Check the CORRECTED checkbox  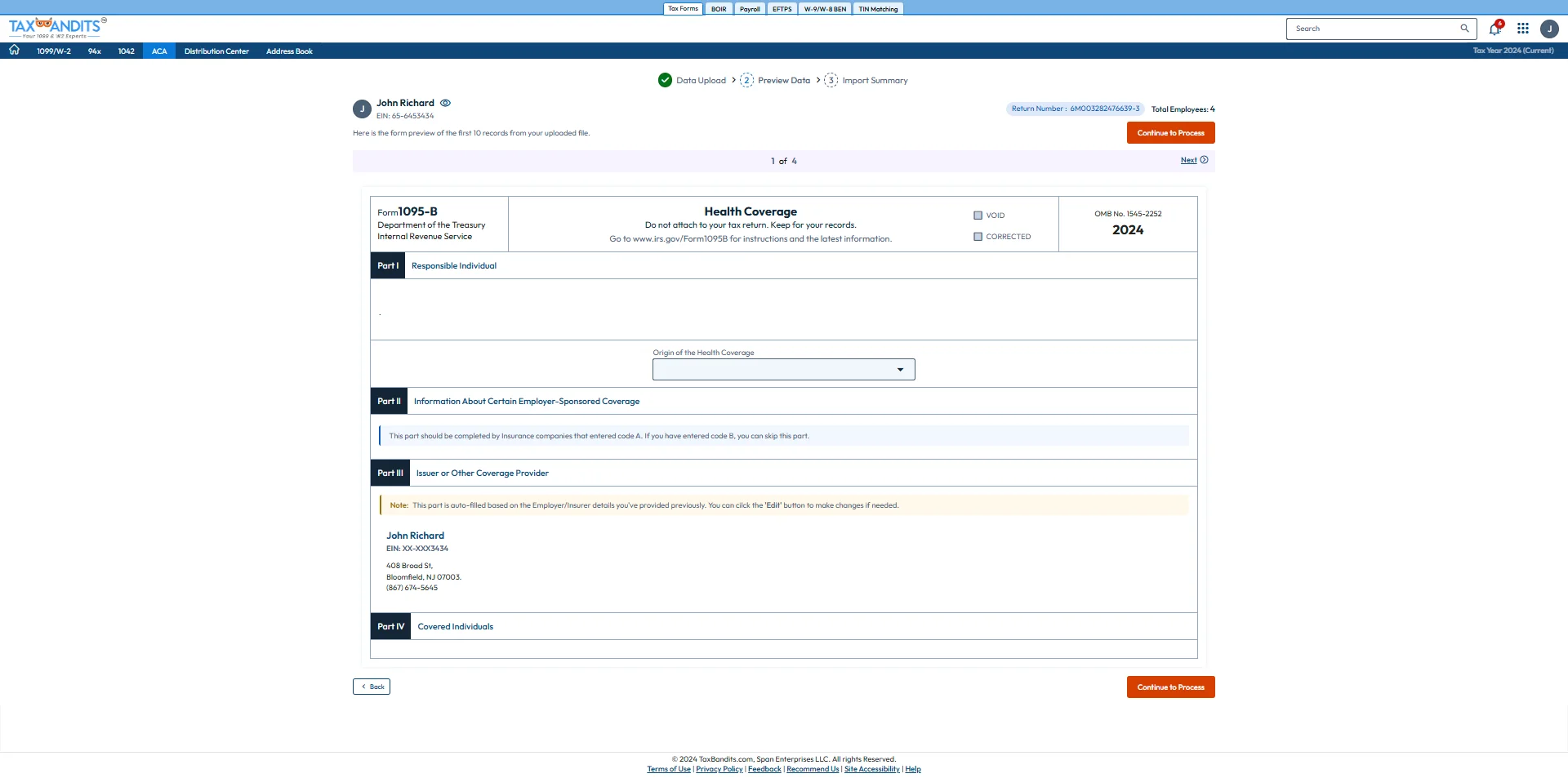click(x=978, y=237)
